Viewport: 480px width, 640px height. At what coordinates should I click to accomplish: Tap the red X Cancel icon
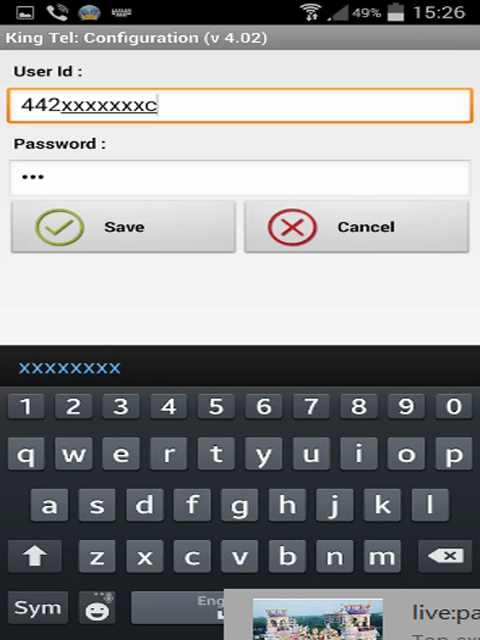pos(292,227)
